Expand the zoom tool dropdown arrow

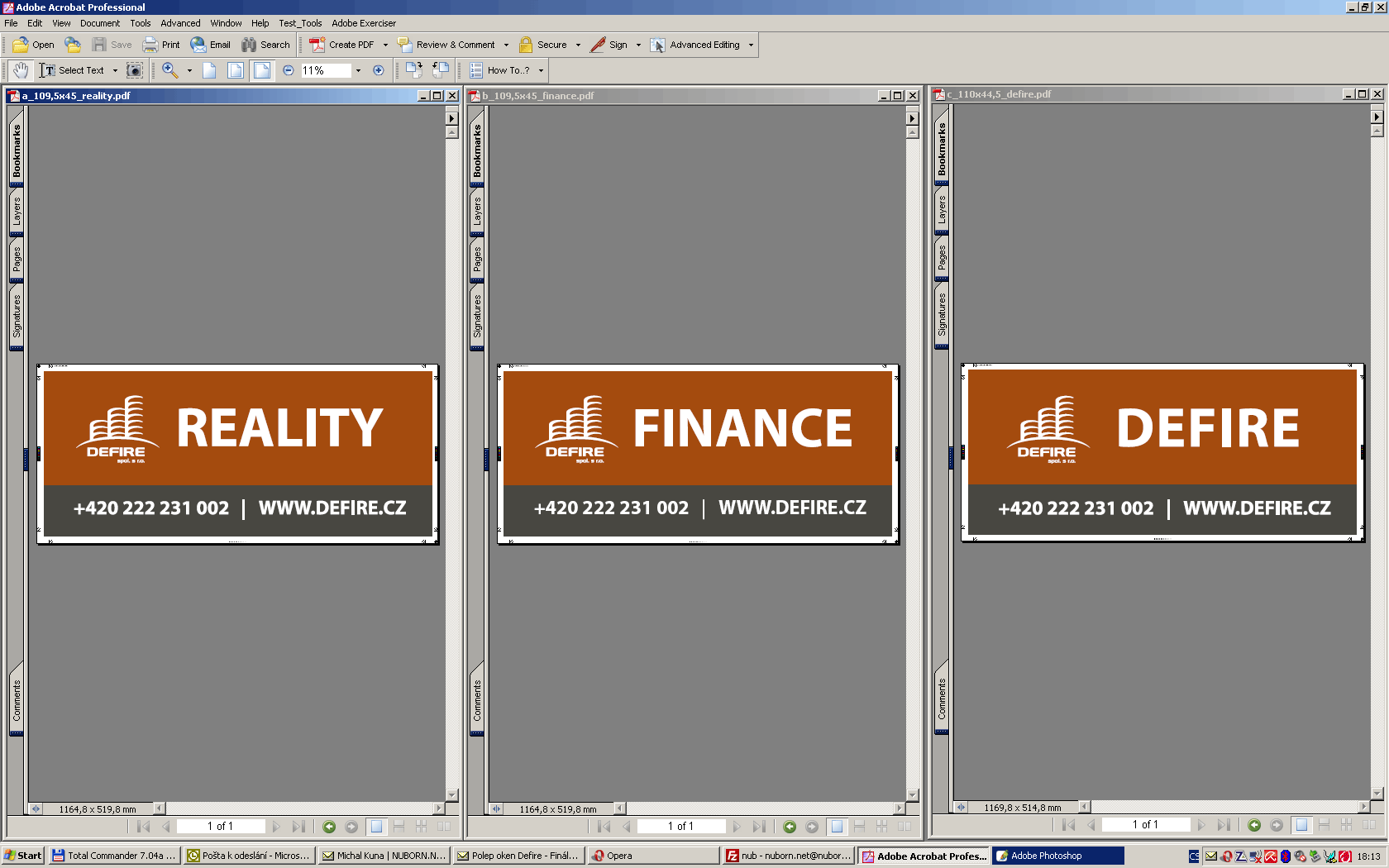coord(189,71)
